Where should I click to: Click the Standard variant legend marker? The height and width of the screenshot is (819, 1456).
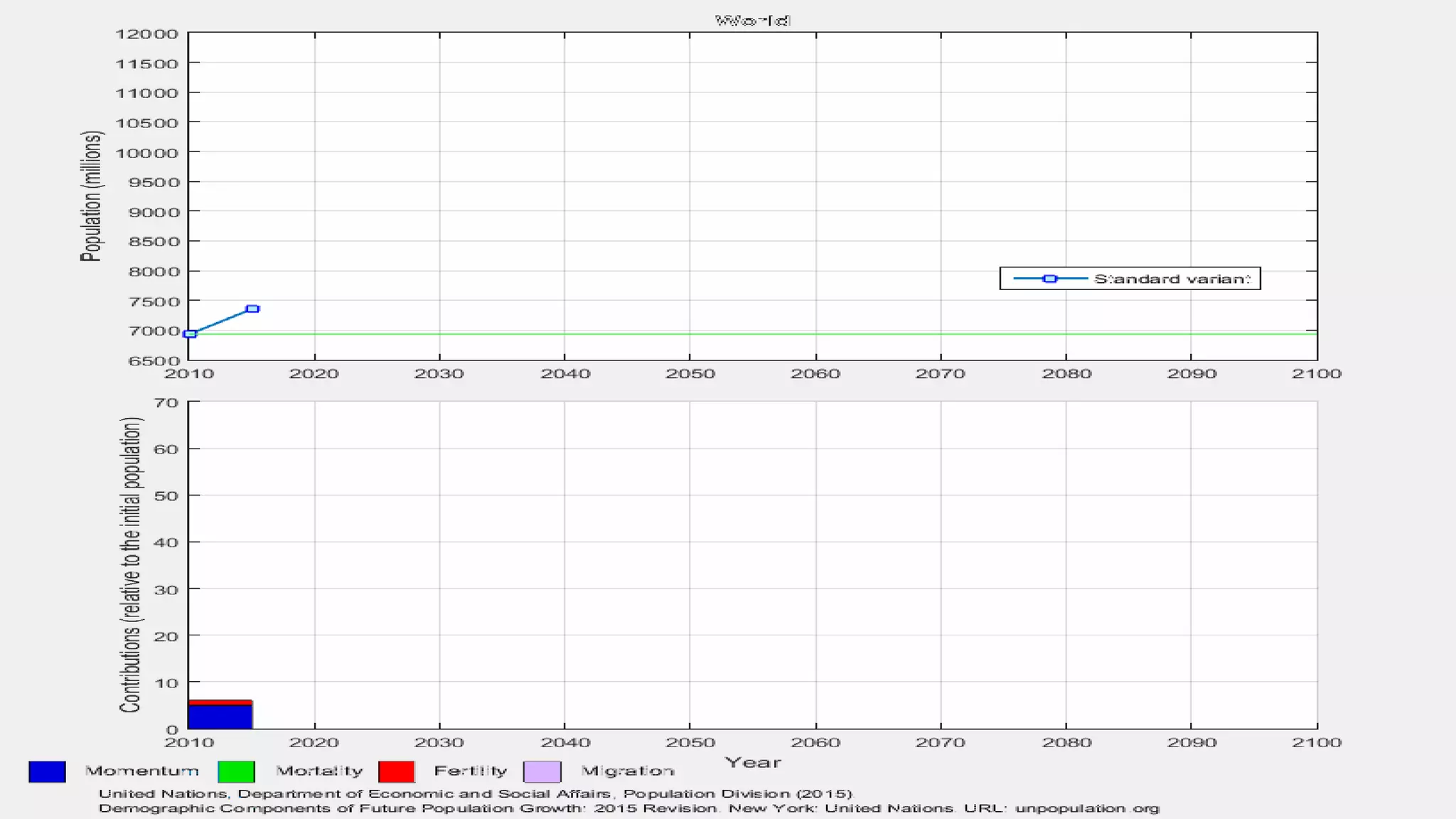click(1049, 279)
